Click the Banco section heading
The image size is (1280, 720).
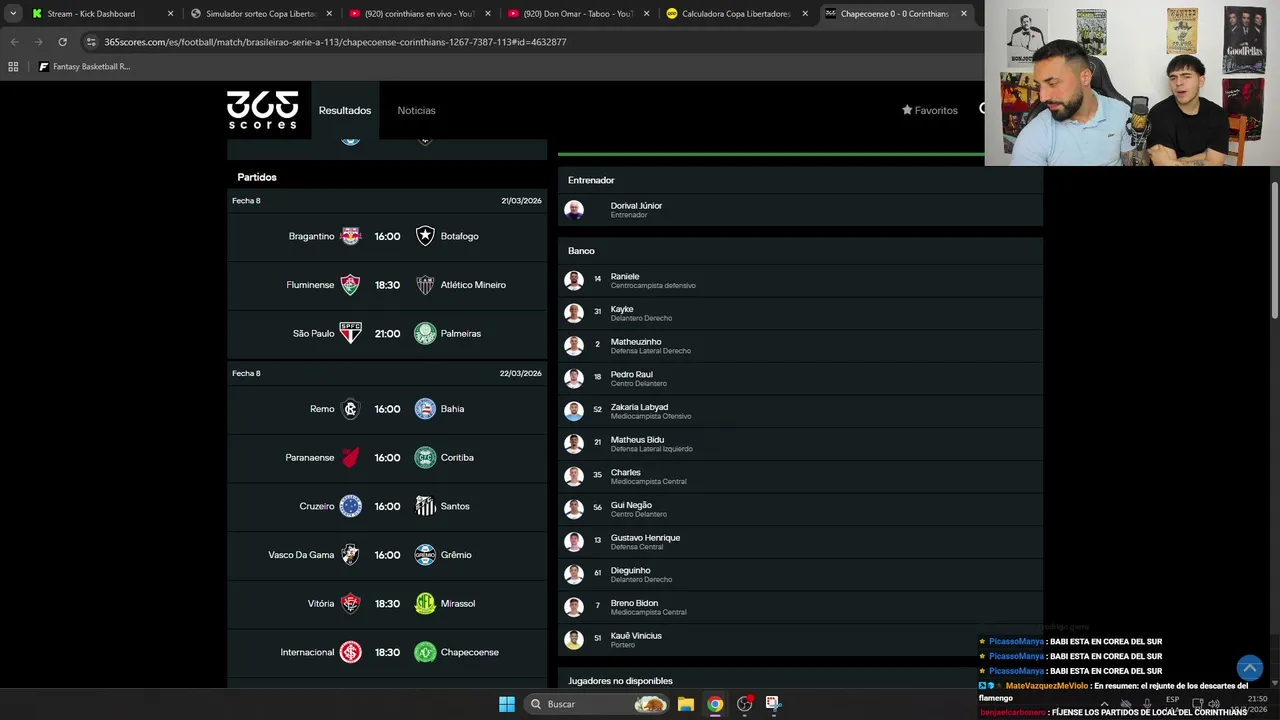click(x=581, y=251)
